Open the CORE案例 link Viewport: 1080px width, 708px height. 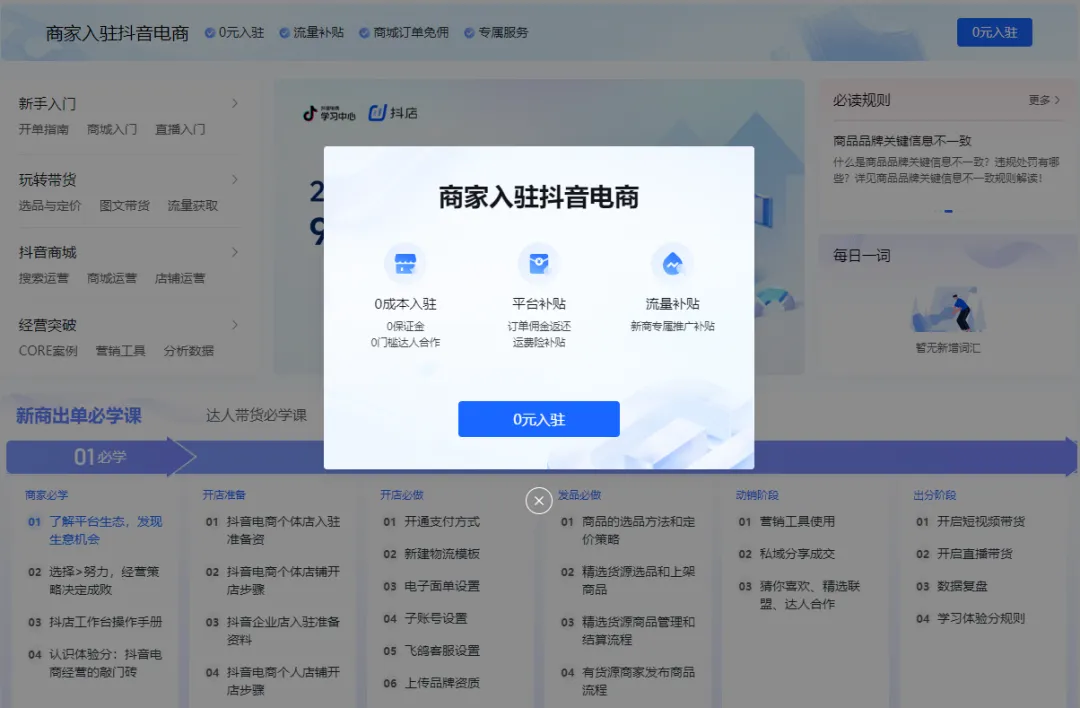click(48, 351)
